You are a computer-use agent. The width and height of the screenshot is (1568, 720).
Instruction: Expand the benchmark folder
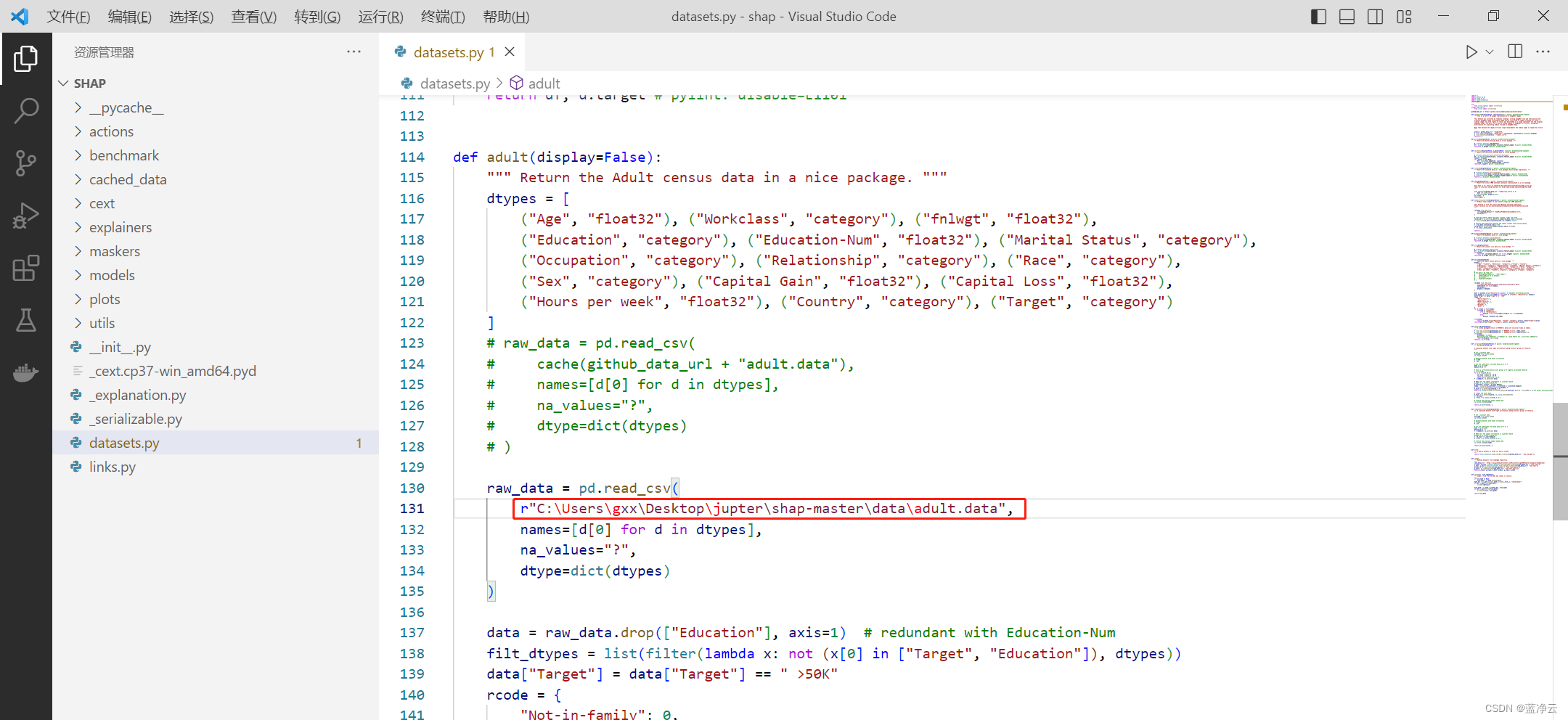pyautogui.click(x=216, y=155)
